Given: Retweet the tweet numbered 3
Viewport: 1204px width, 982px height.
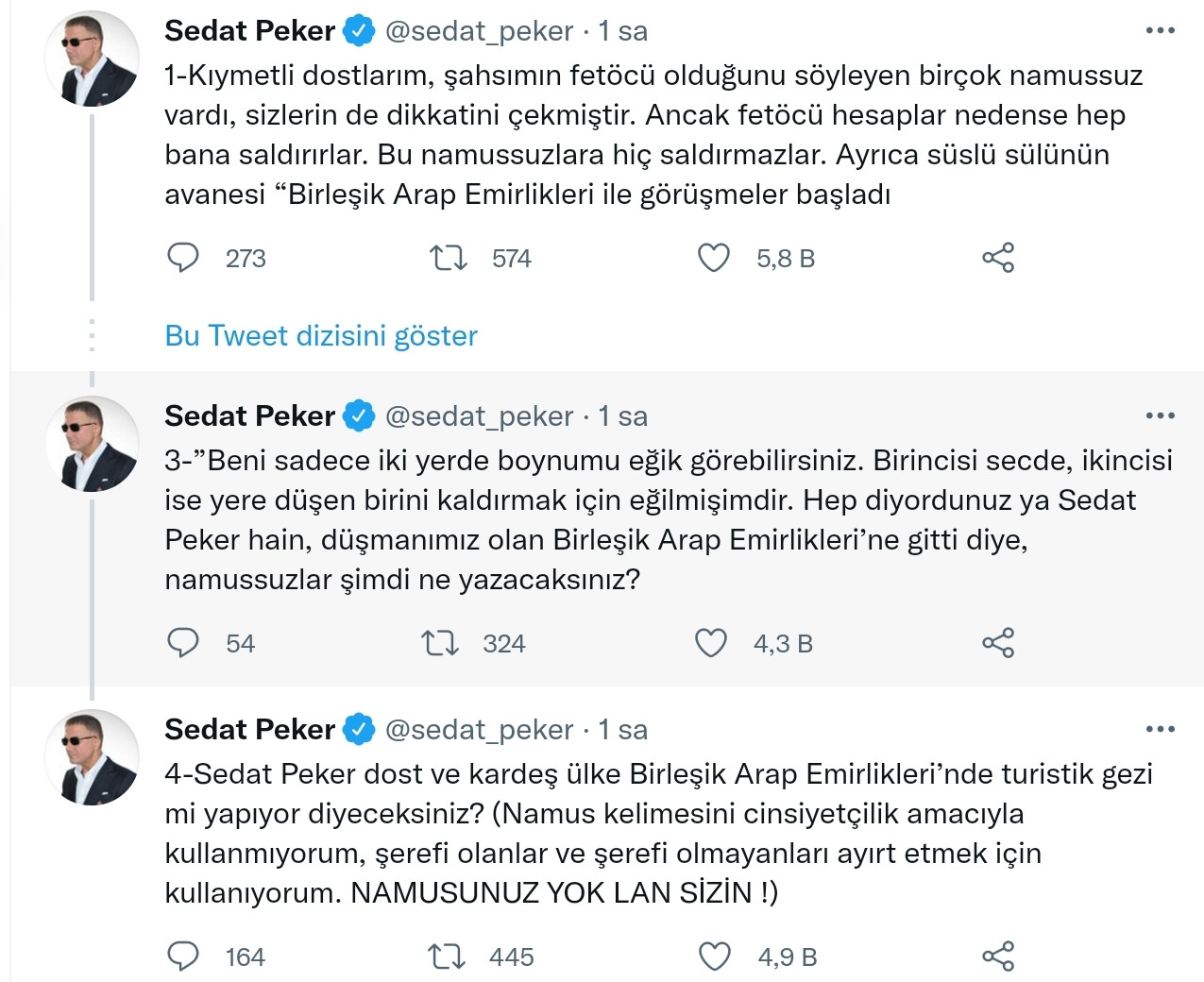Looking at the screenshot, I should pyautogui.click(x=438, y=643).
